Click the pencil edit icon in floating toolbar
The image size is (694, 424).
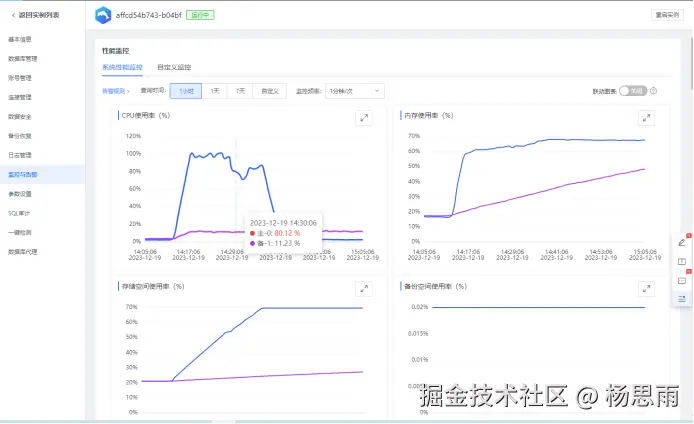coord(682,243)
